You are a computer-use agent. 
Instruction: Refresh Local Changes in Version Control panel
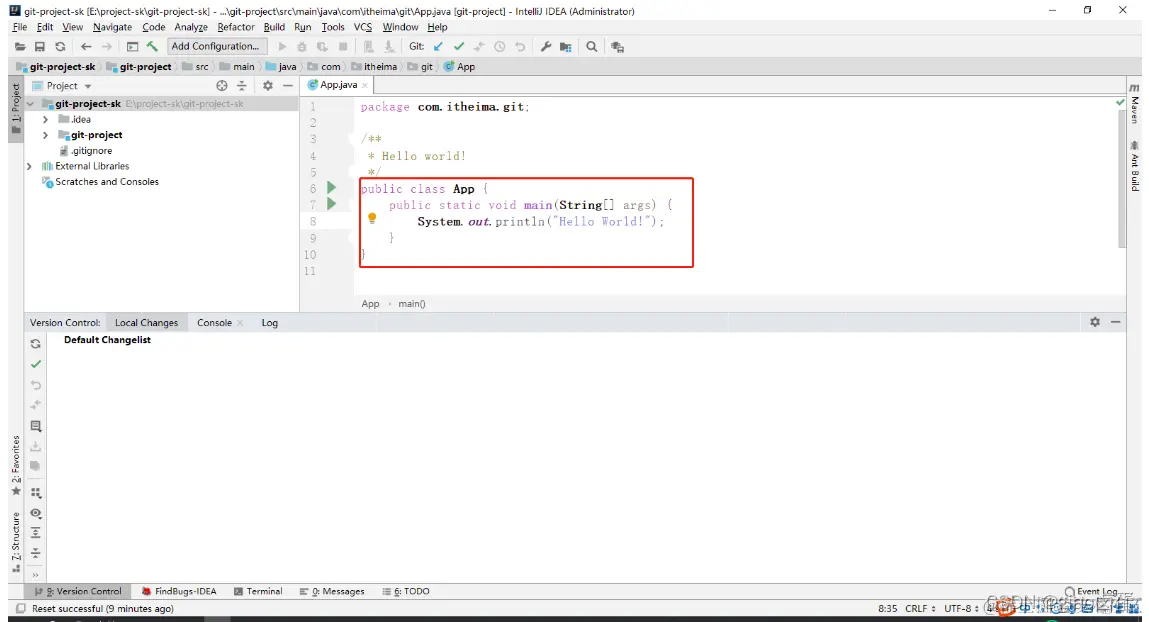click(x=35, y=344)
